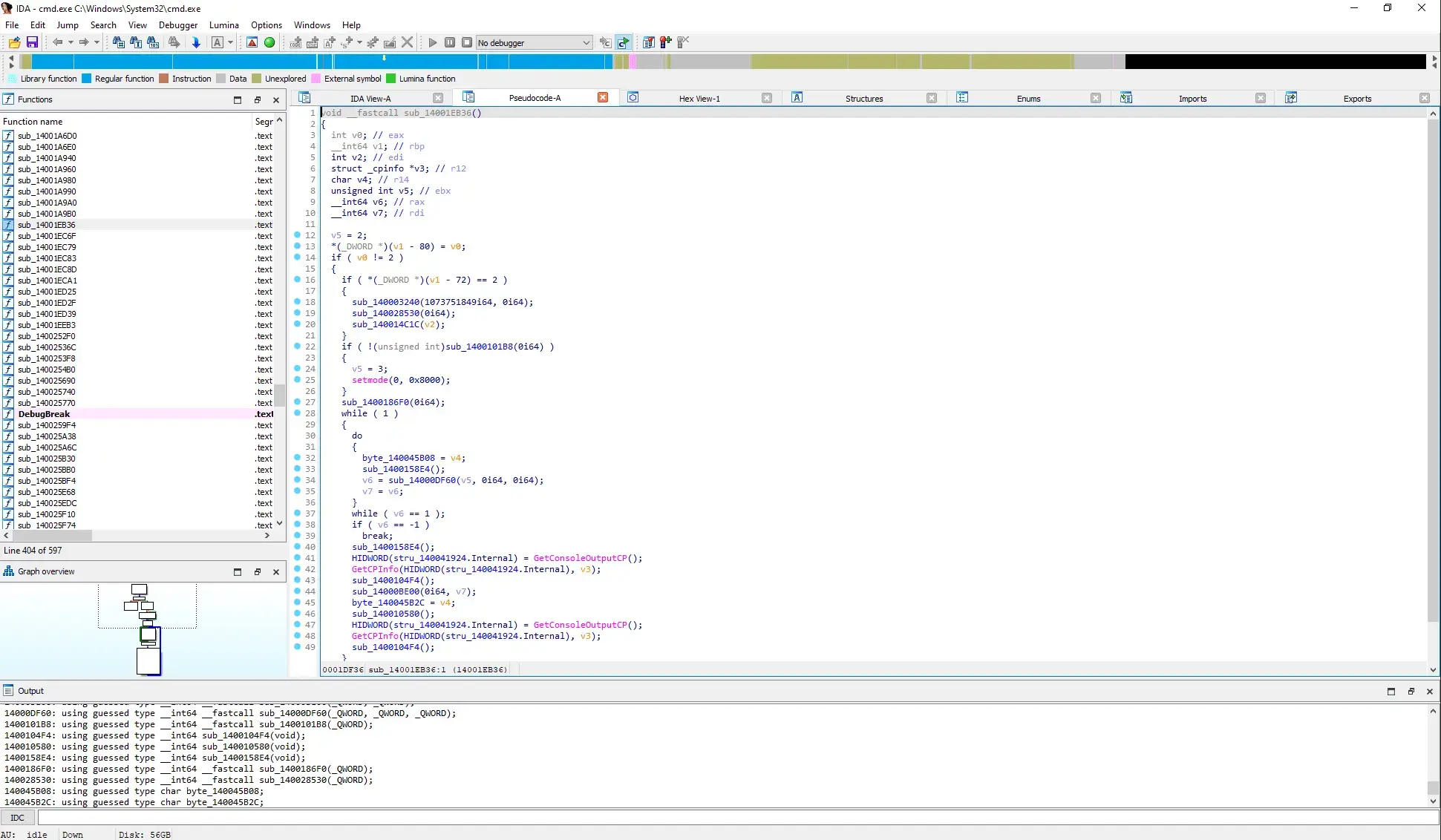Switch to the Exports tab

pos(1358,98)
